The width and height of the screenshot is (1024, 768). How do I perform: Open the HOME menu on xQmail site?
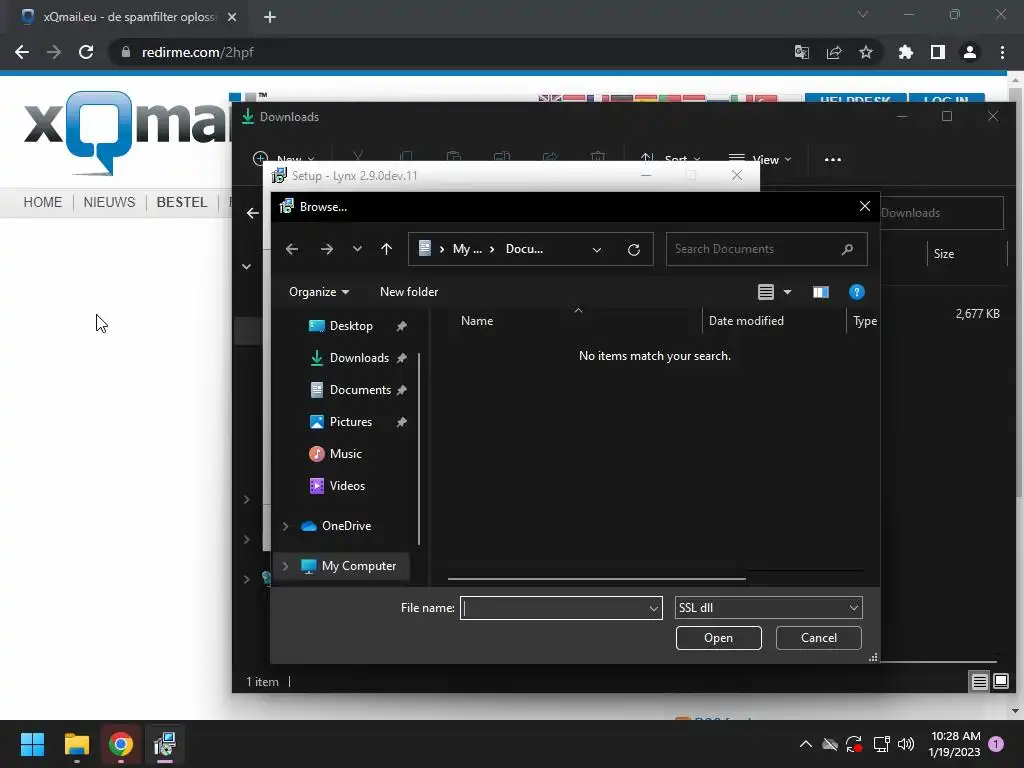[42, 202]
